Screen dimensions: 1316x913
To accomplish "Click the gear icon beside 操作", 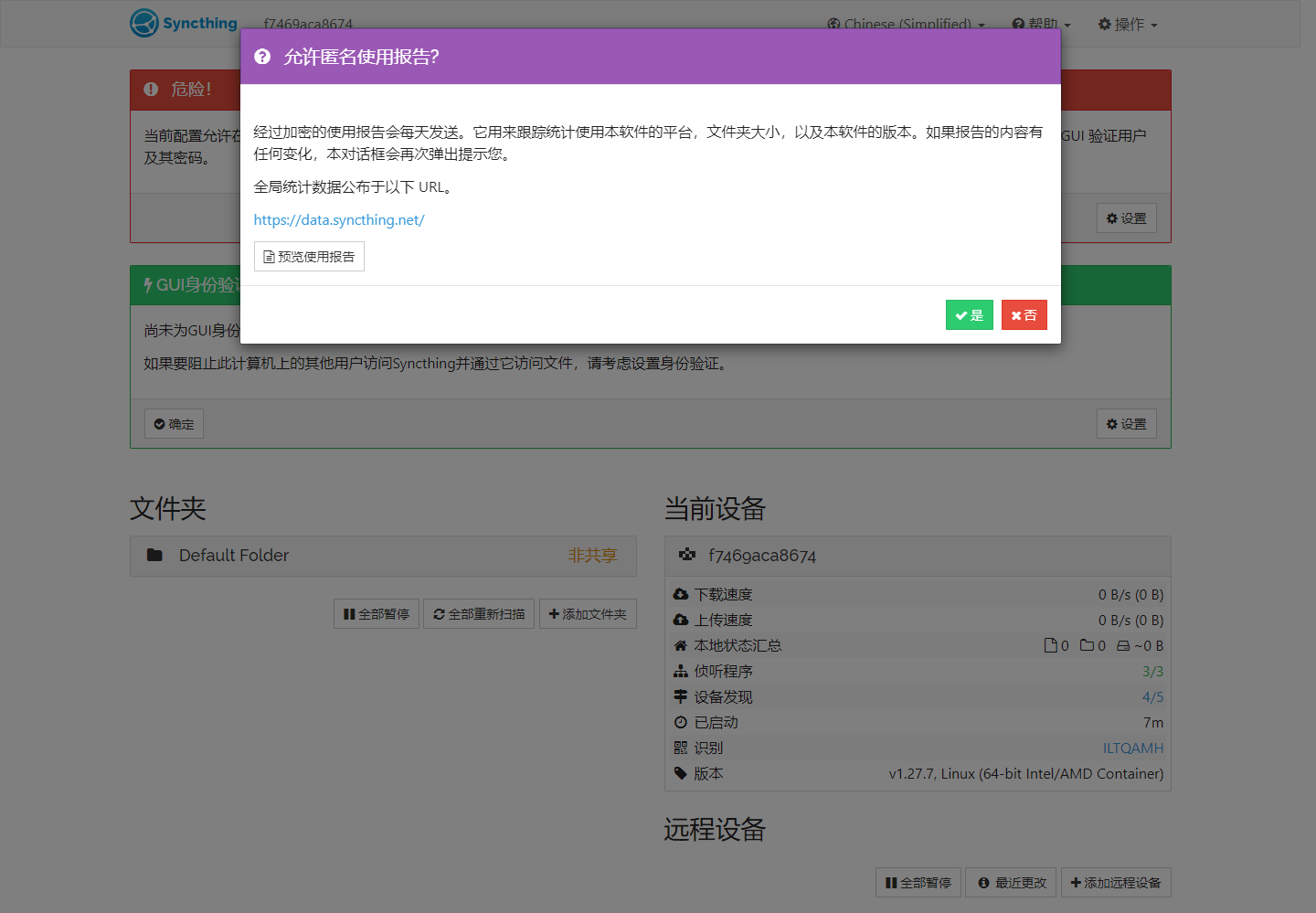I will click(1104, 25).
